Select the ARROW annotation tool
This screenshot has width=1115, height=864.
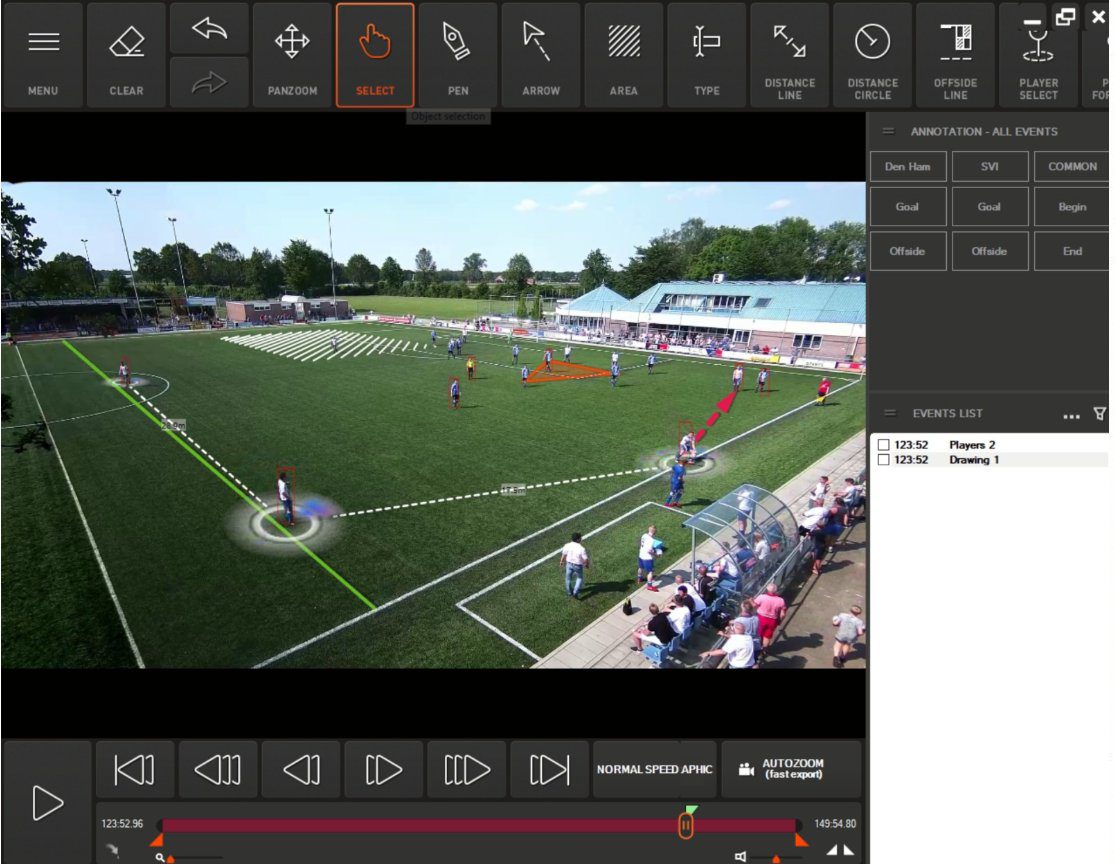pyautogui.click(x=541, y=55)
